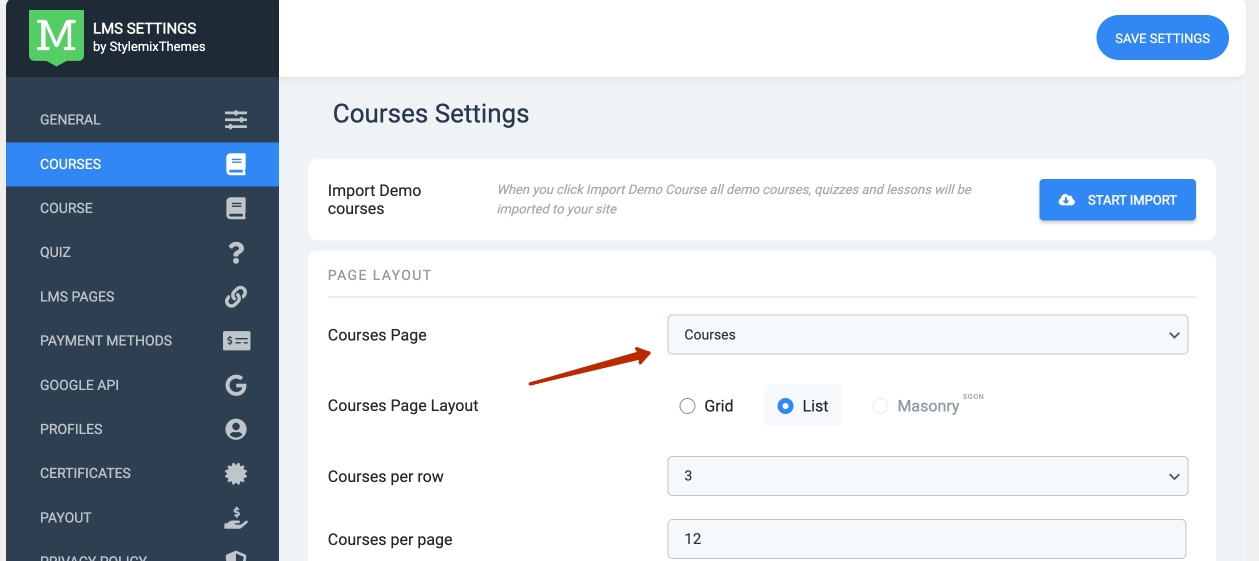Screen dimensions: 1259x561
Task: Open the Courses Page dropdown
Action: [x=927, y=335]
